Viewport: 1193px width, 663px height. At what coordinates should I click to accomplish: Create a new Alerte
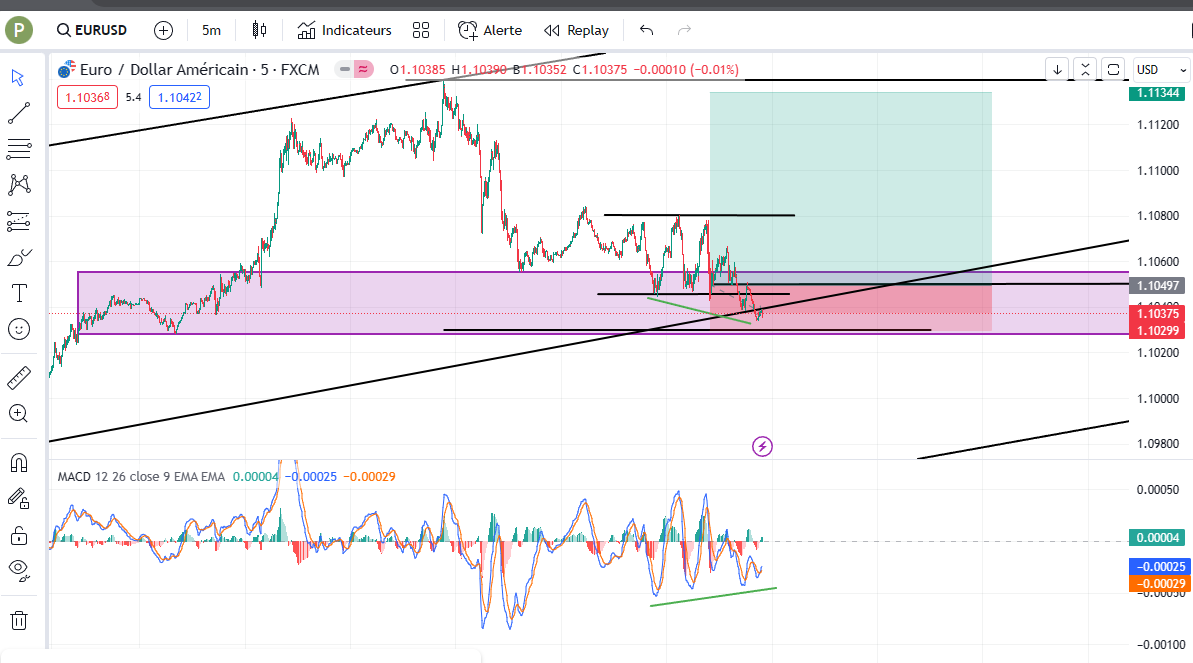pos(489,30)
